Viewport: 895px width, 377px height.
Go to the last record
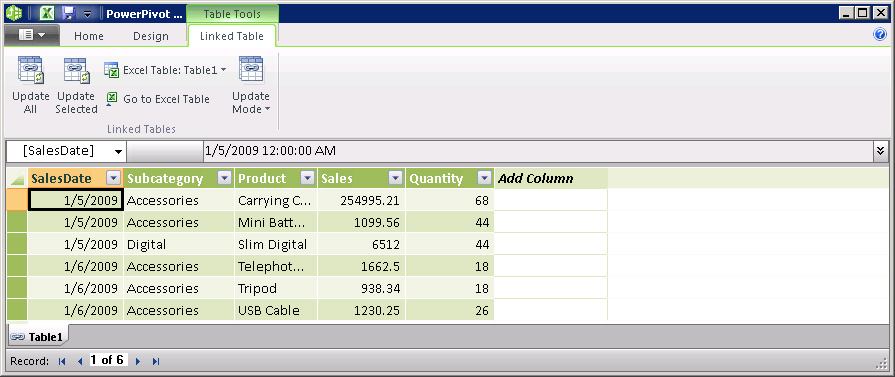coord(156,360)
